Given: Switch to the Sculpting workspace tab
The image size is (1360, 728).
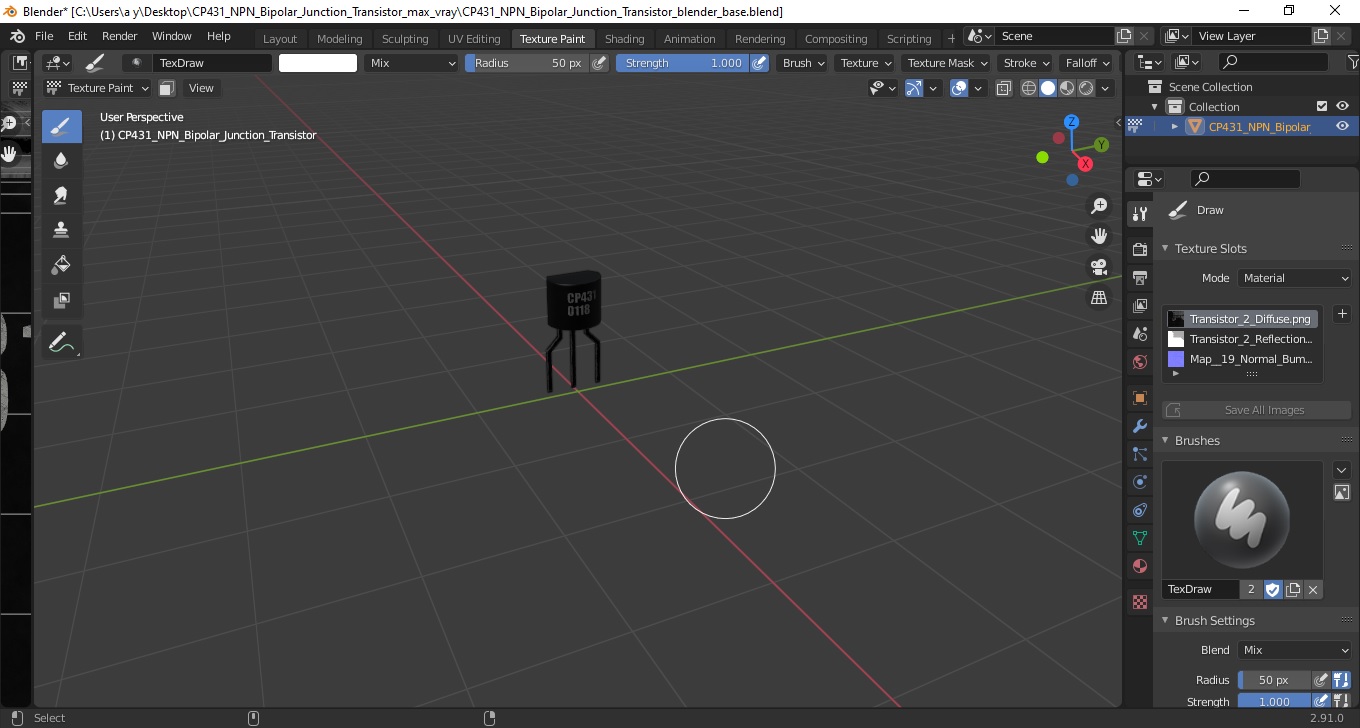Looking at the screenshot, I should coord(405,39).
